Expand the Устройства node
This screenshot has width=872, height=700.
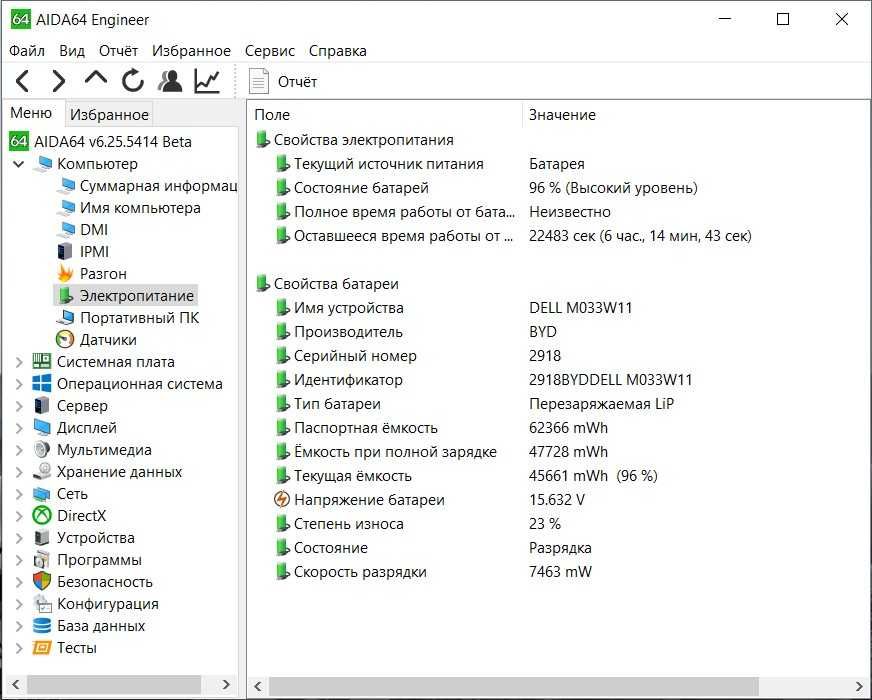click(18, 538)
